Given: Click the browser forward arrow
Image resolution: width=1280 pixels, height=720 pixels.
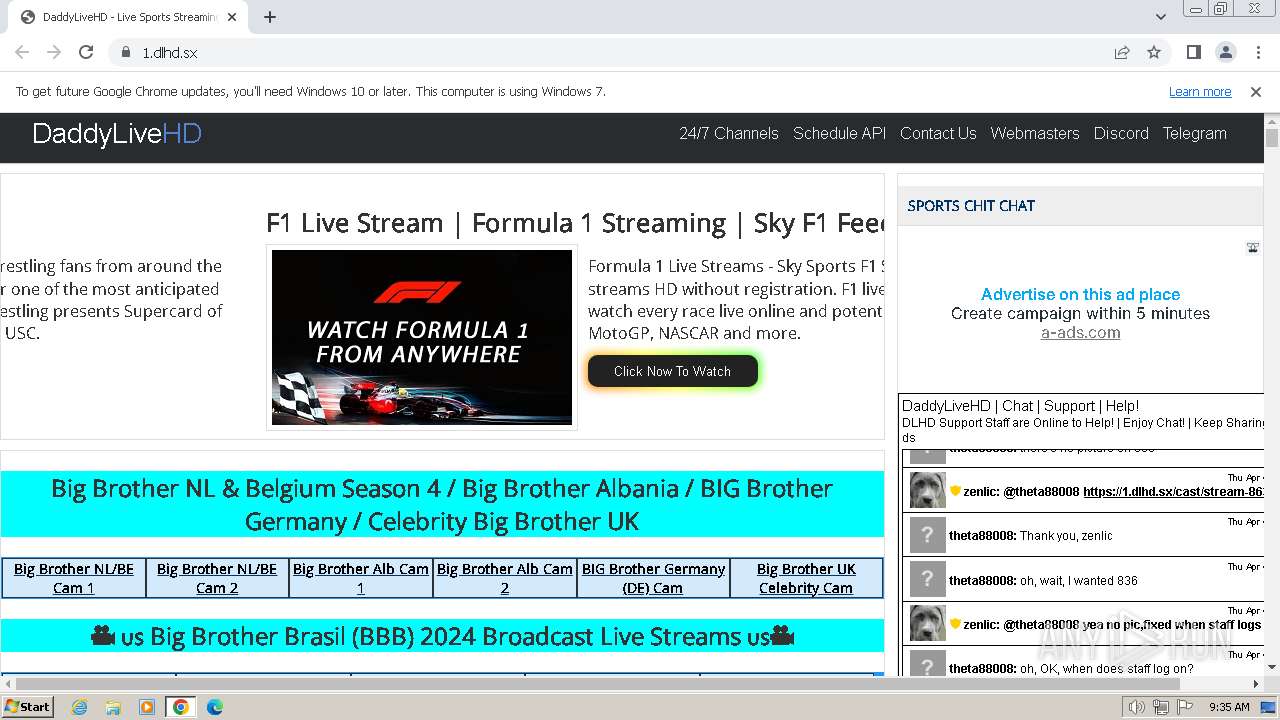Looking at the screenshot, I should click(54, 52).
